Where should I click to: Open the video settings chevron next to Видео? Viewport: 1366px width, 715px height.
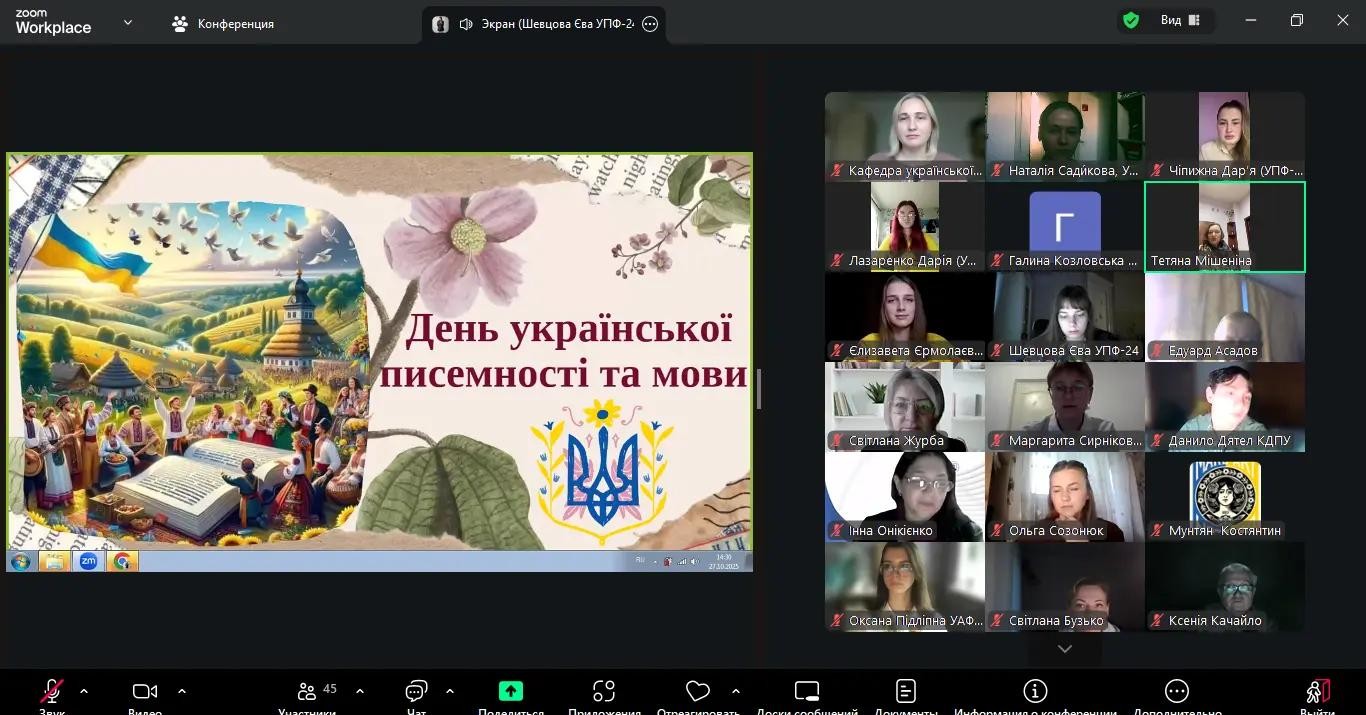(x=182, y=690)
